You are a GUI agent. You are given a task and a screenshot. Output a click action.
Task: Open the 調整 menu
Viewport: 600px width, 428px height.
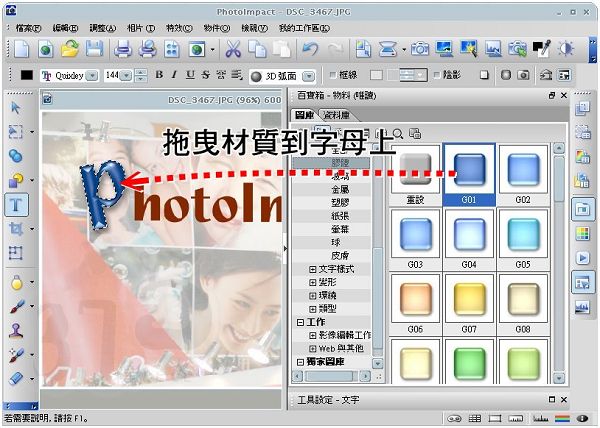coord(103,28)
